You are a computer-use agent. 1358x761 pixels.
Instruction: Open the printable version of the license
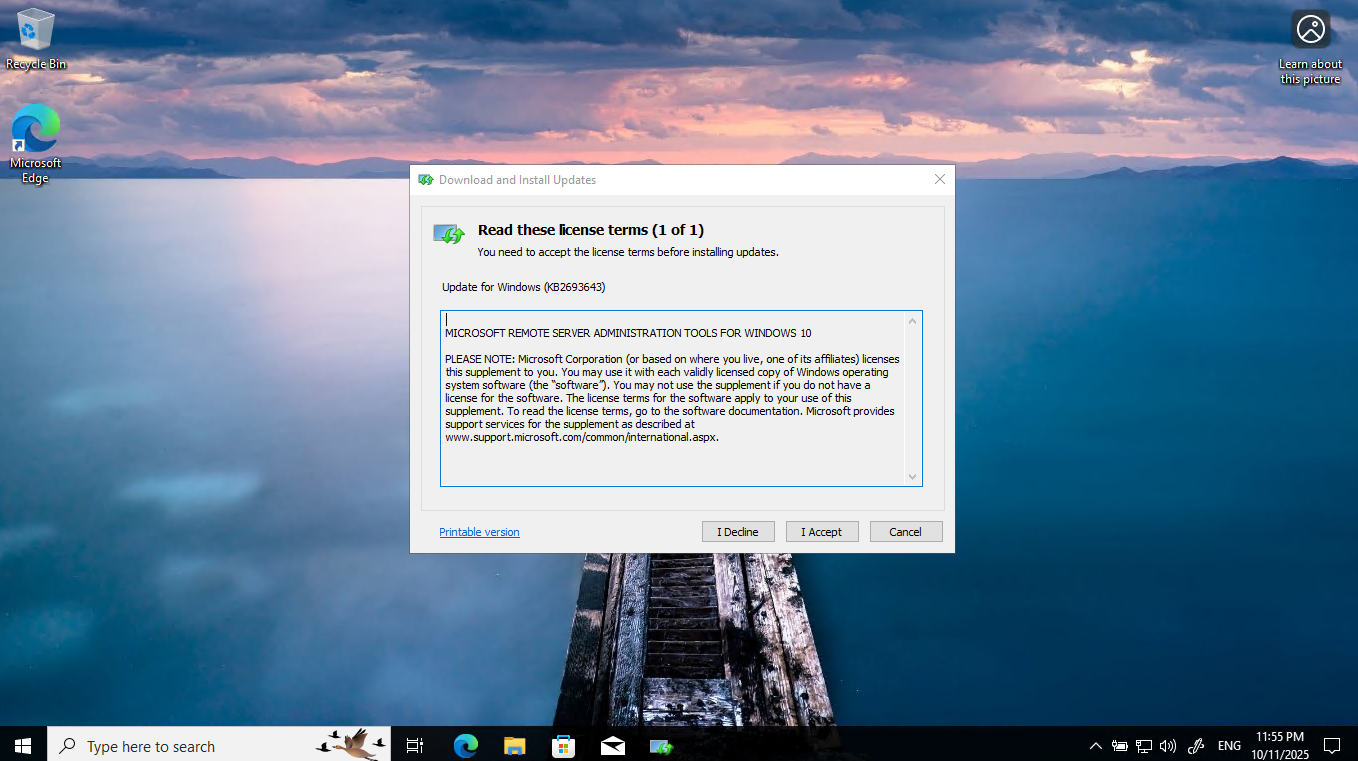pos(479,531)
